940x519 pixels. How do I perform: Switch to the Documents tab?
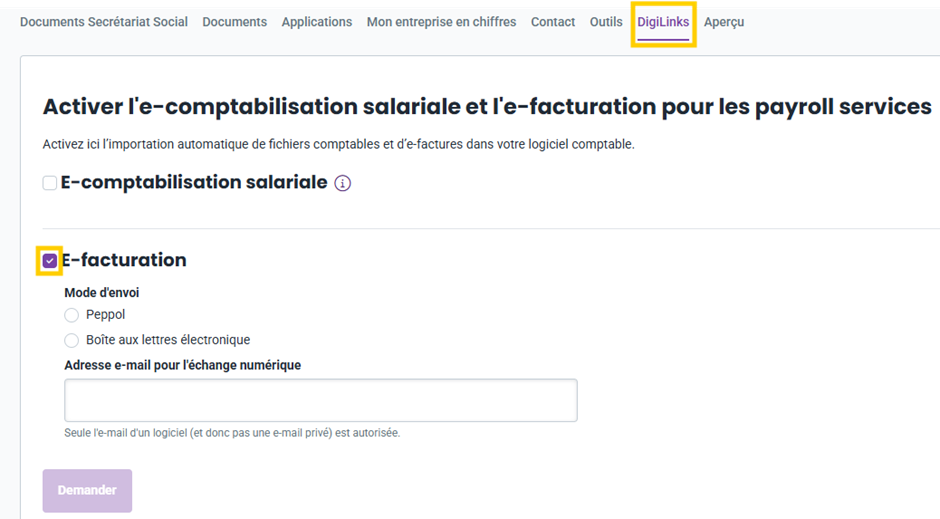tap(234, 22)
